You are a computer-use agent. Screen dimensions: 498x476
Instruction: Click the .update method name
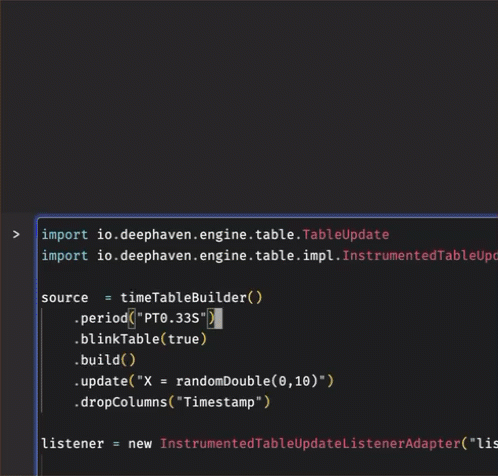[101, 381]
